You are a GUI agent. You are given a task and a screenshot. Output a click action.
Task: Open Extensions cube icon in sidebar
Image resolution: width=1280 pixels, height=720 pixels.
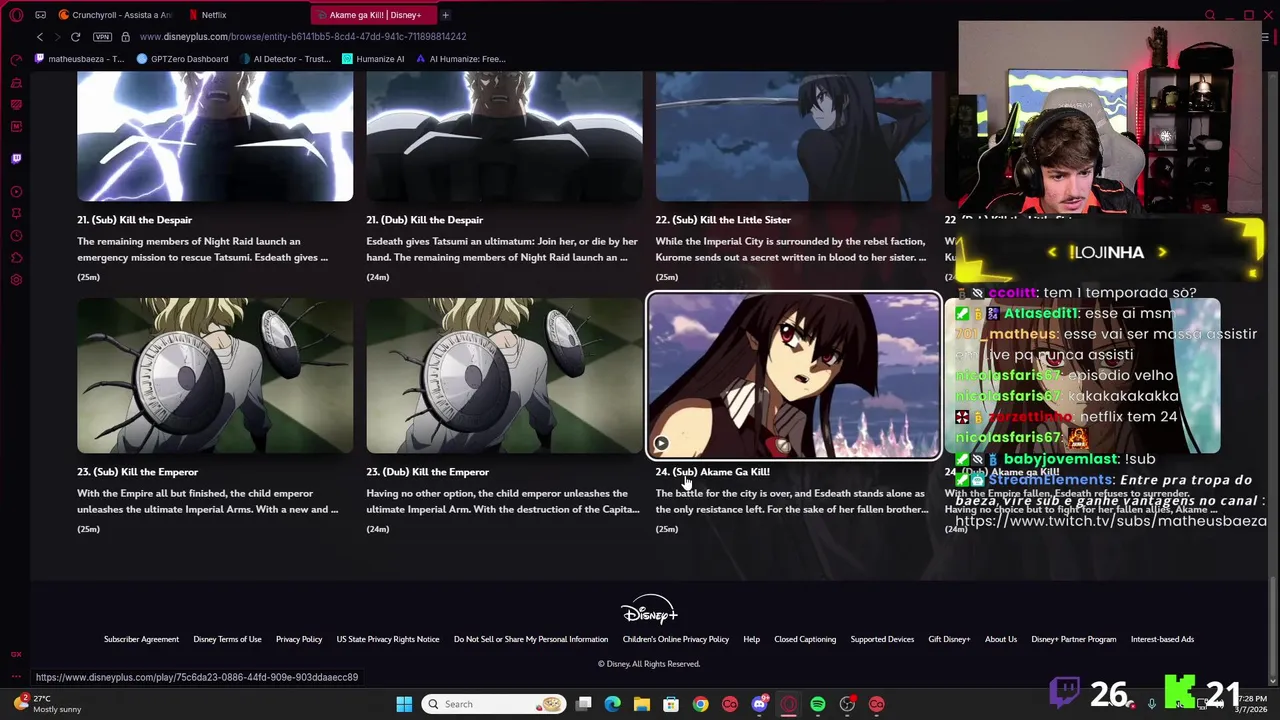click(16, 258)
